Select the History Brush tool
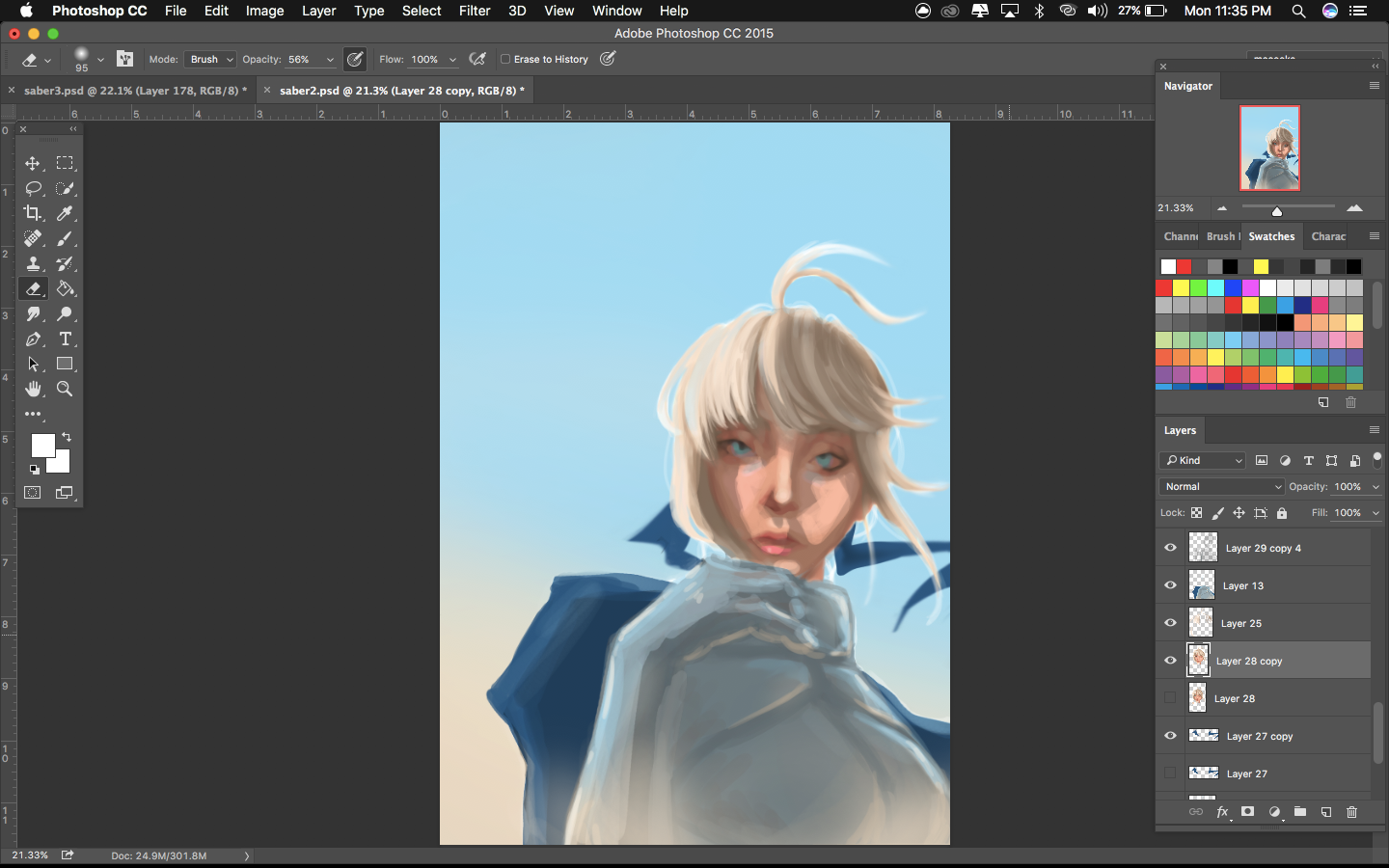Viewport: 1389px width, 868px height. (x=65, y=263)
